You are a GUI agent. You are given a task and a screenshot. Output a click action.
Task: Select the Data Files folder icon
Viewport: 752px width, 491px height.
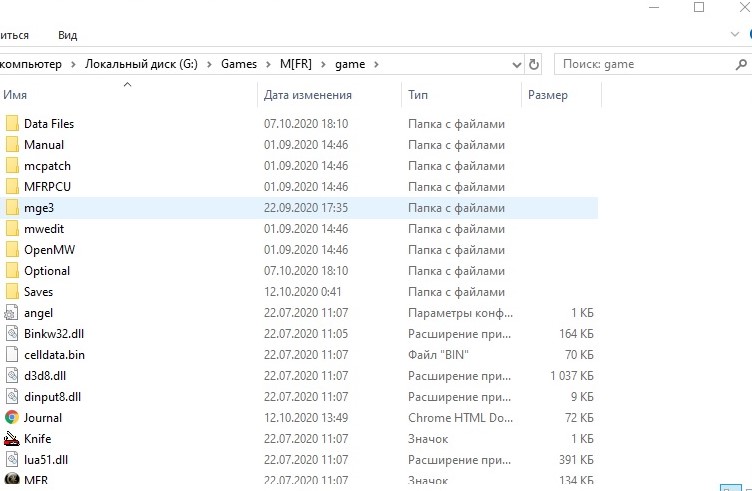click(x=12, y=124)
